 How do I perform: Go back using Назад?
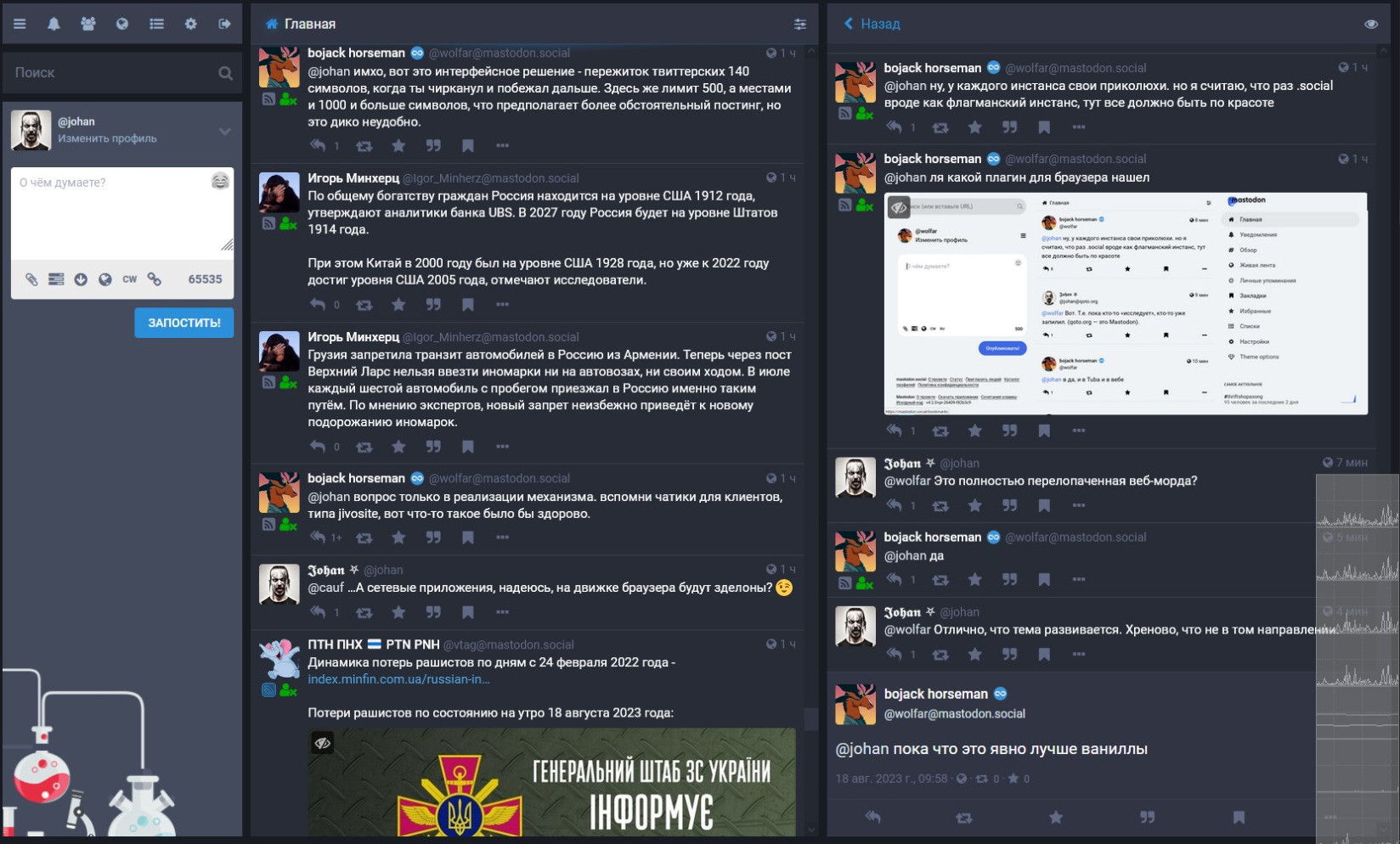coord(872,24)
